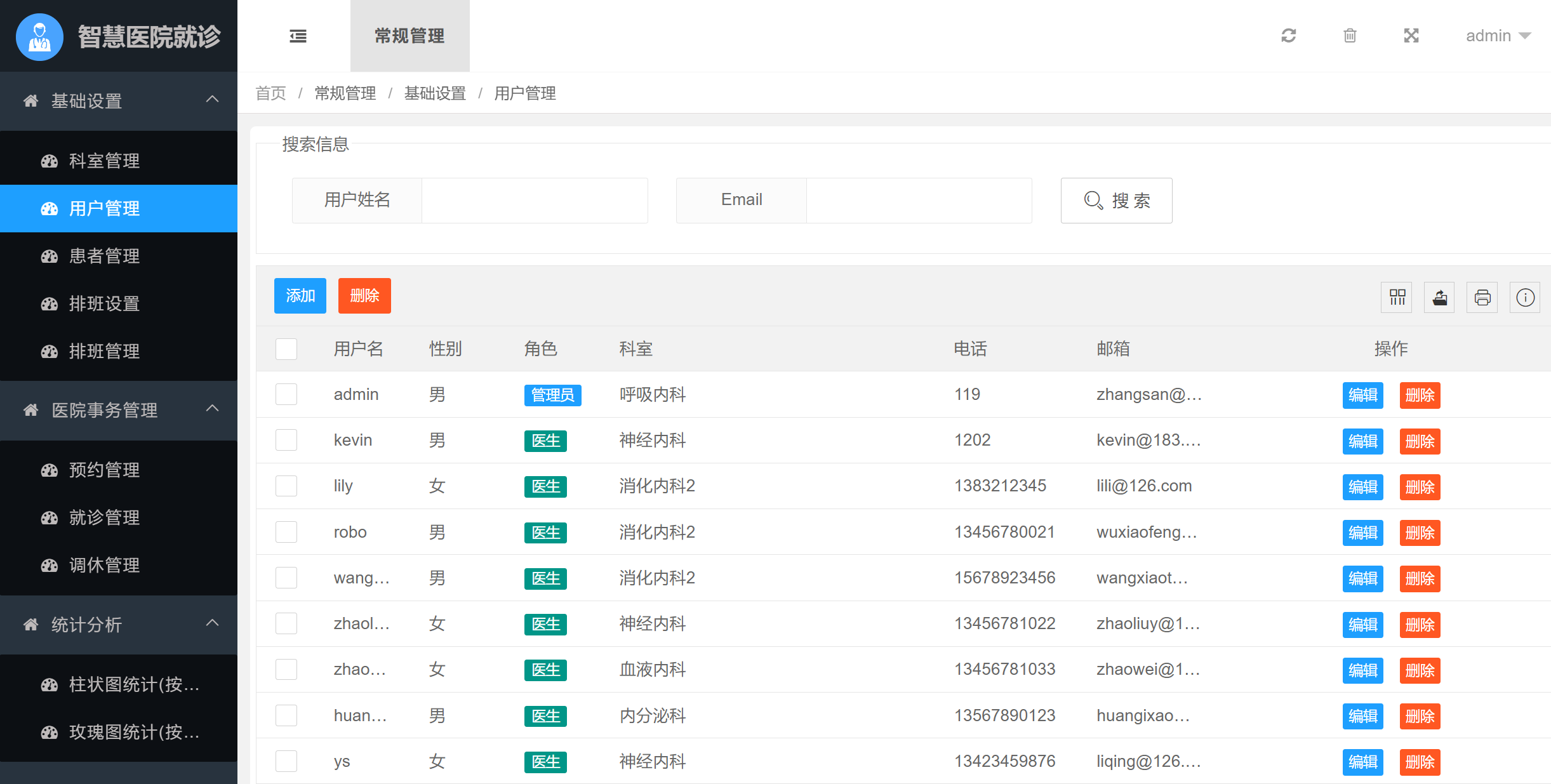Click the 呼吸内科 department cell
This screenshot has height=784, width=1551.
point(653,394)
